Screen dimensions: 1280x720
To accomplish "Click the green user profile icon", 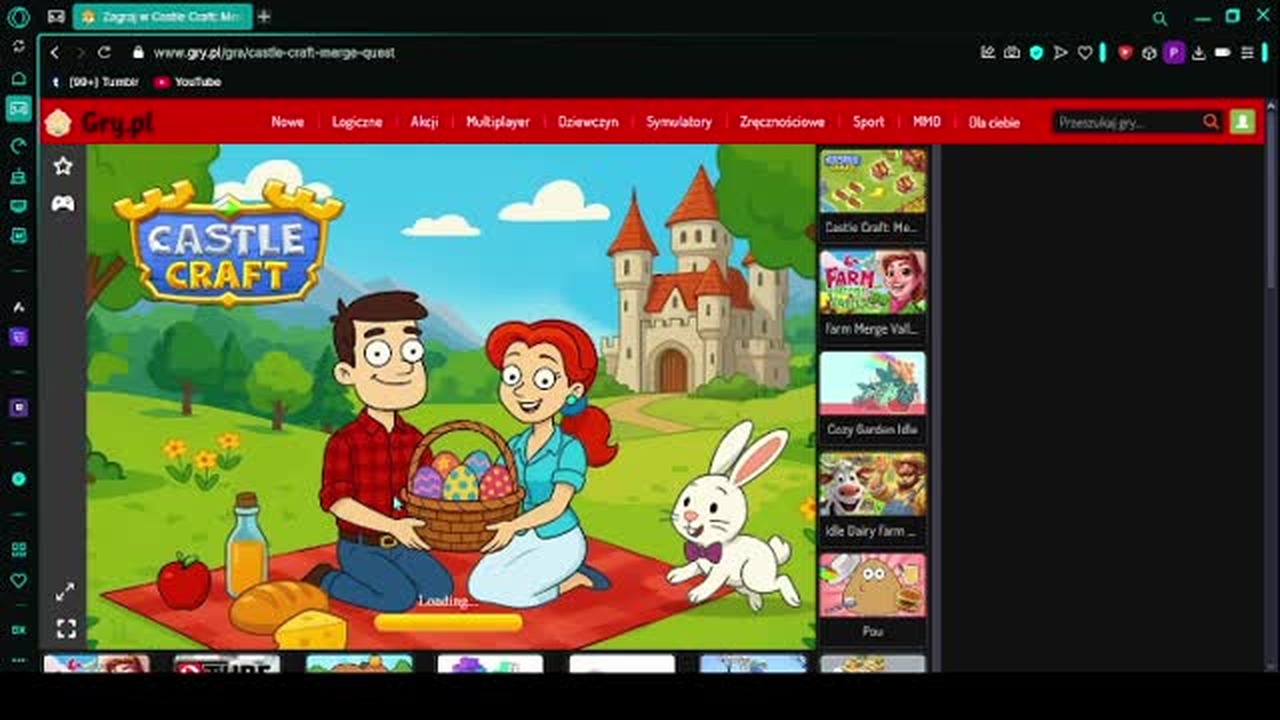I will (x=1242, y=122).
